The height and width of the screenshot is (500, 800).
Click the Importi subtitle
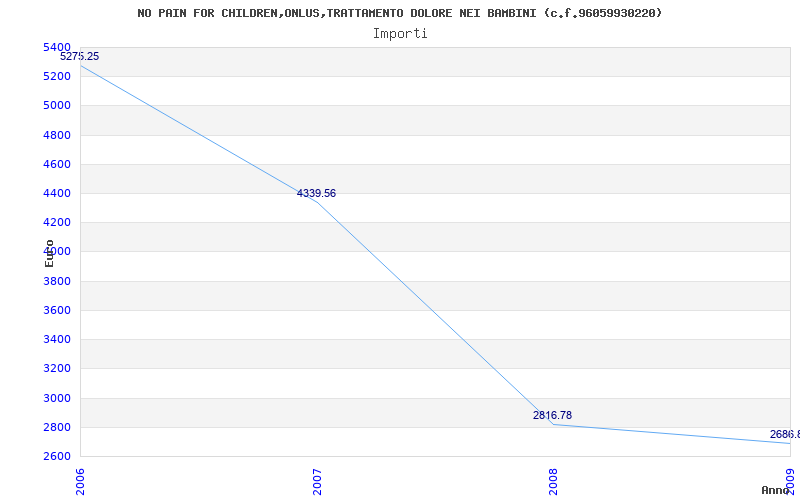tap(400, 34)
